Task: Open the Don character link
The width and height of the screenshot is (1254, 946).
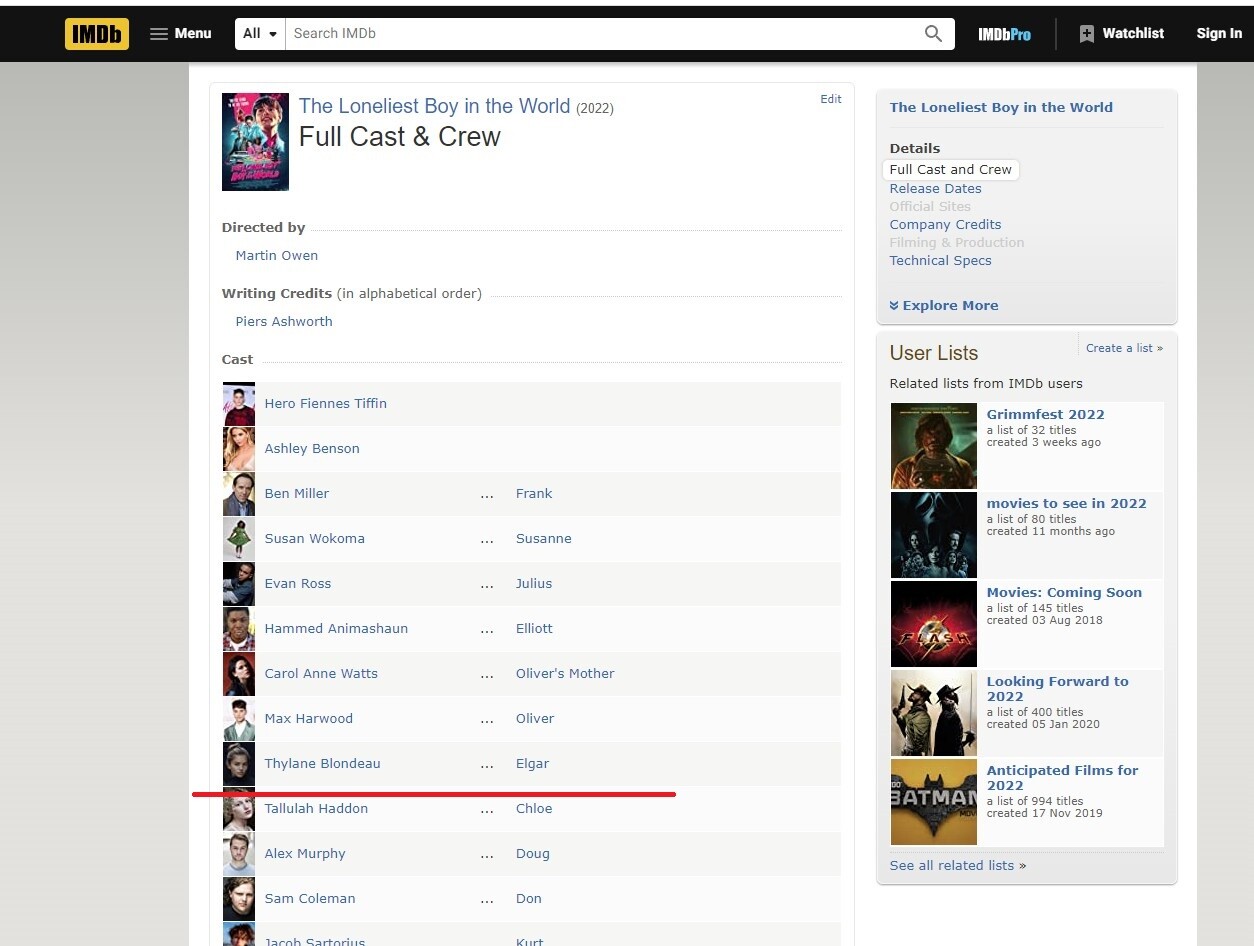Action: pyautogui.click(x=529, y=898)
